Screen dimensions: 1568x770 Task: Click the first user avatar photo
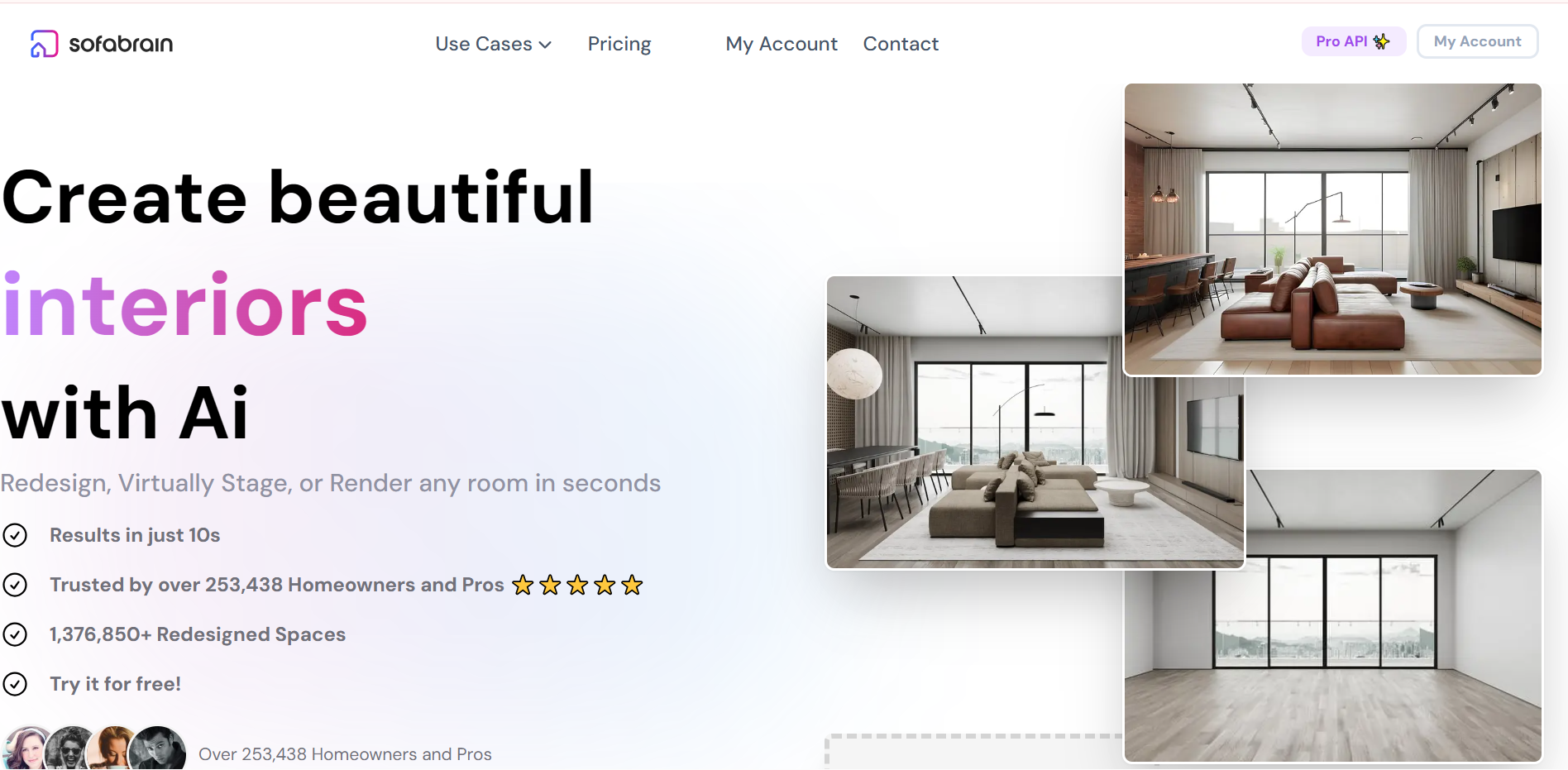point(26,749)
